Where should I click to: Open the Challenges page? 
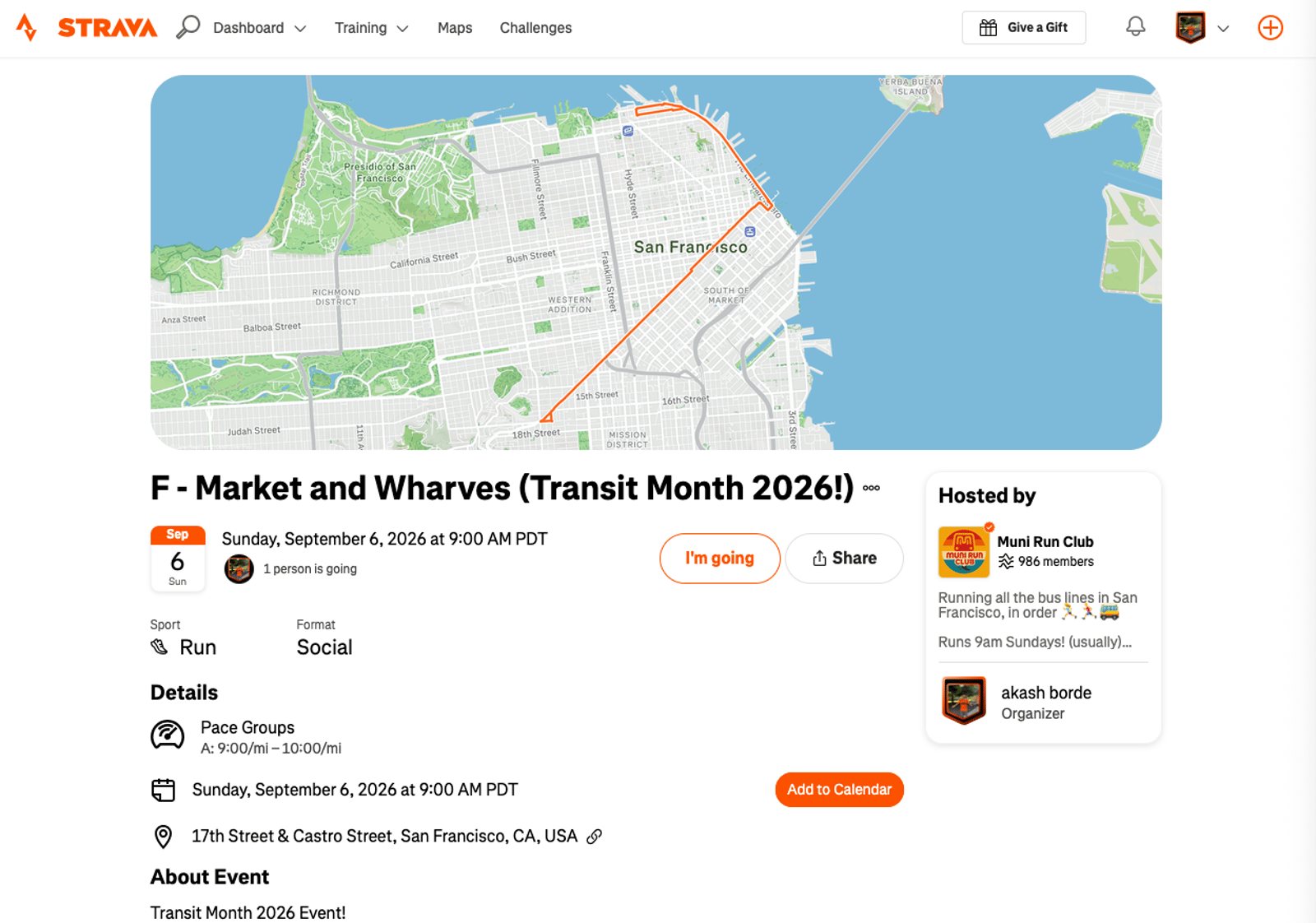(535, 28)
